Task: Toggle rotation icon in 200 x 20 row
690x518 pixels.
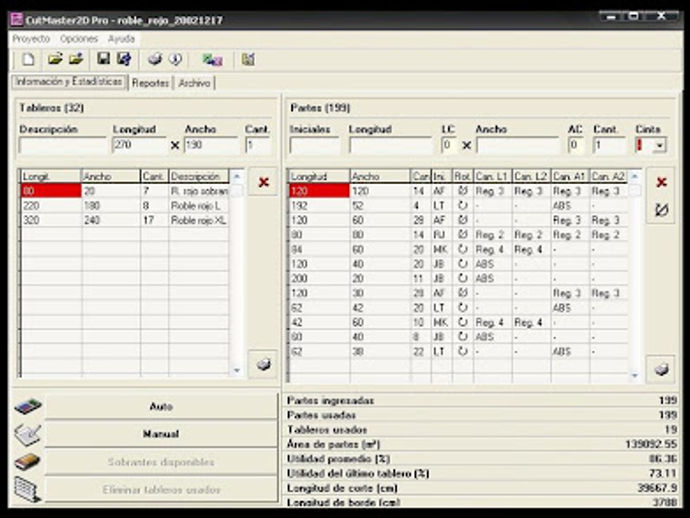Action: point(462,278)
